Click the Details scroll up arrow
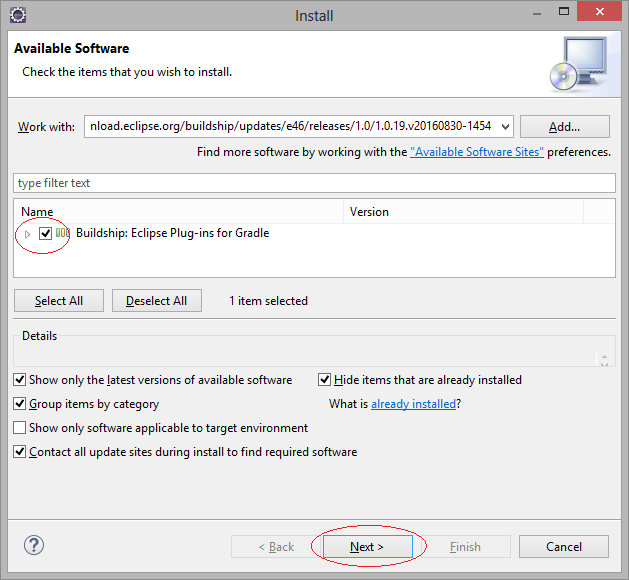629x580 pixels. [604, 356]
